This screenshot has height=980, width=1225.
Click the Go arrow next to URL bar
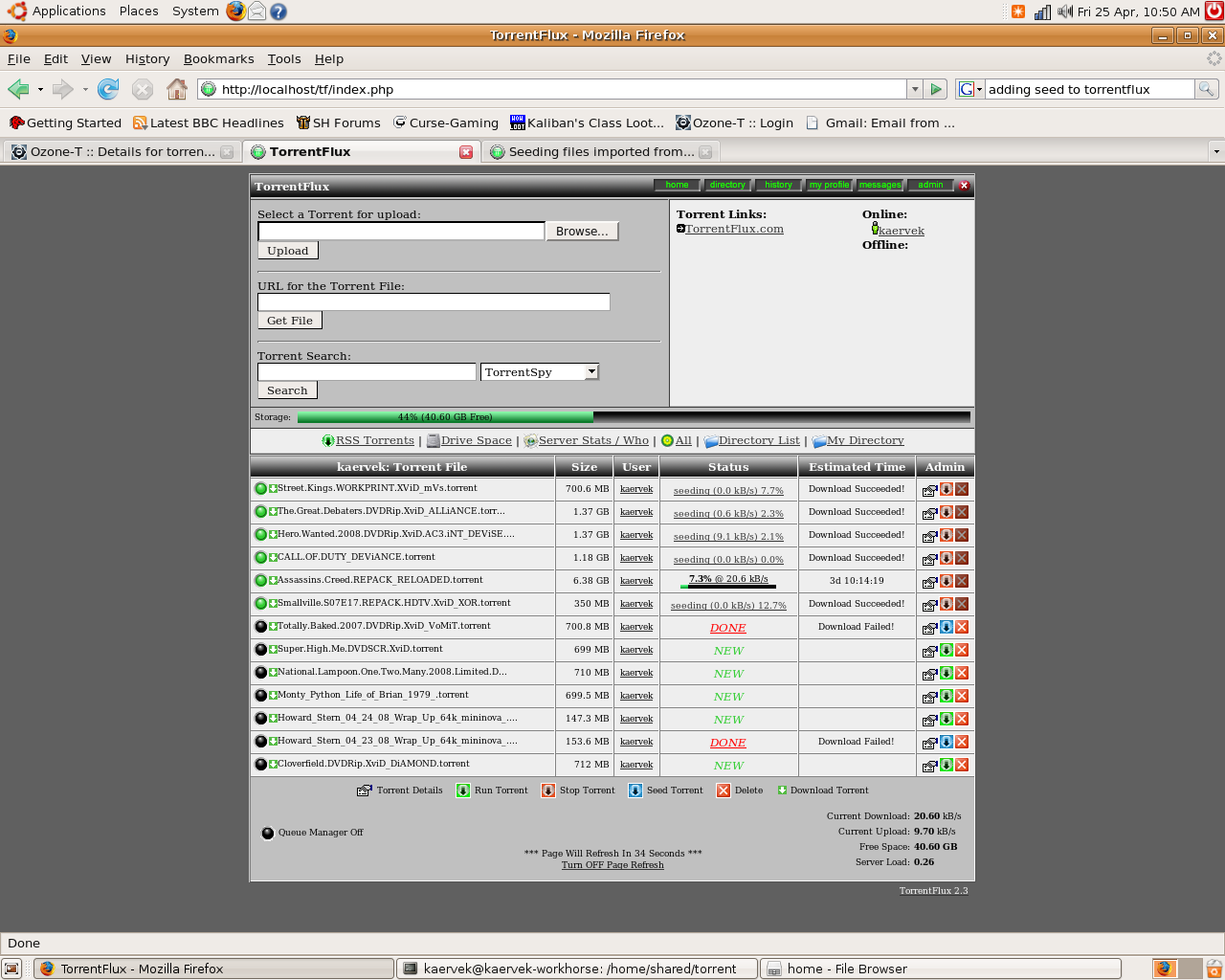click(936, 89)
